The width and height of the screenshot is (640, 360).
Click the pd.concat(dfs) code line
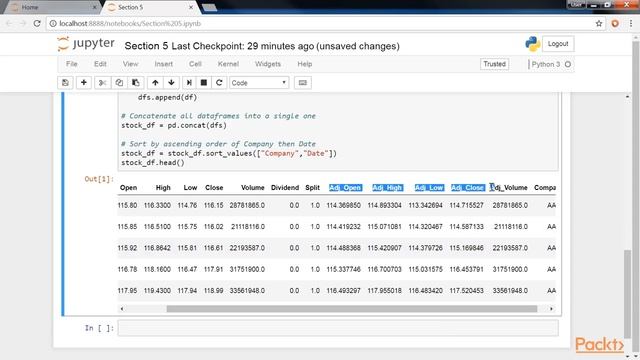coord(174,126)
